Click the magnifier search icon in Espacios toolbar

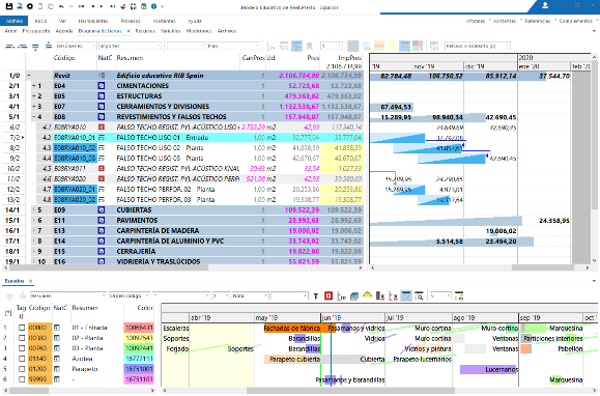(x=419, y=296)
